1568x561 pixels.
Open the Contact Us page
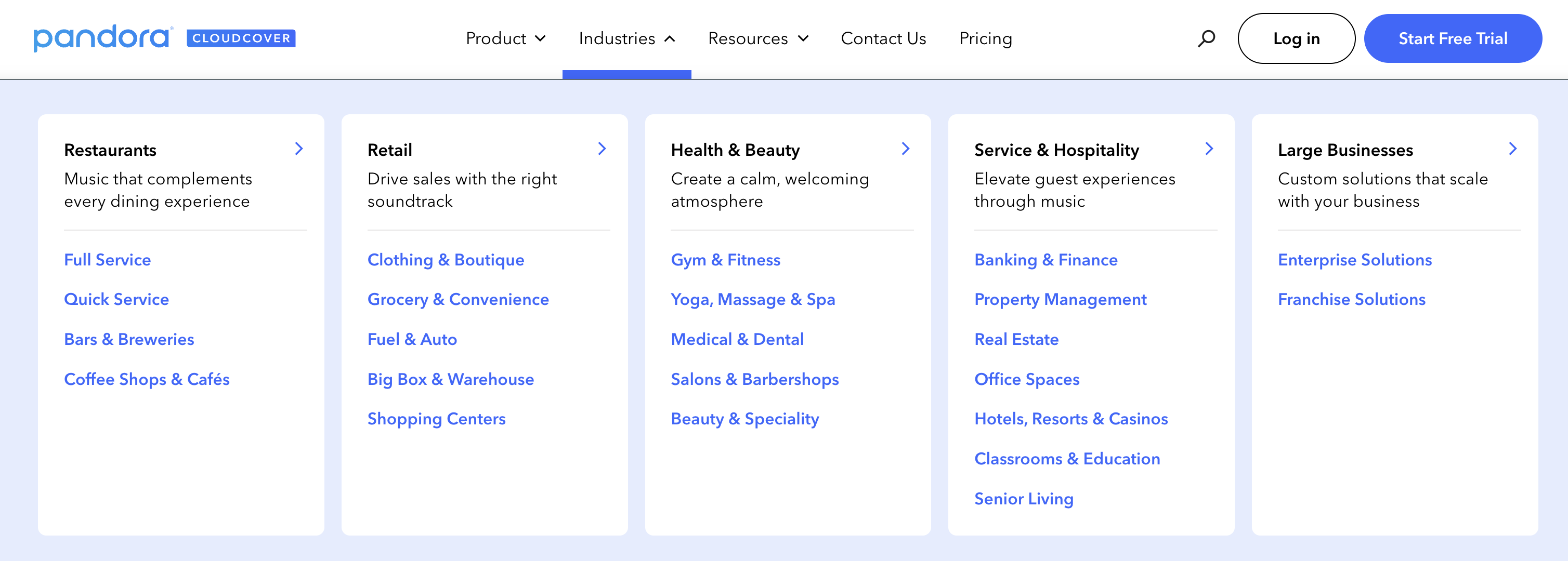tap(883, 38)
